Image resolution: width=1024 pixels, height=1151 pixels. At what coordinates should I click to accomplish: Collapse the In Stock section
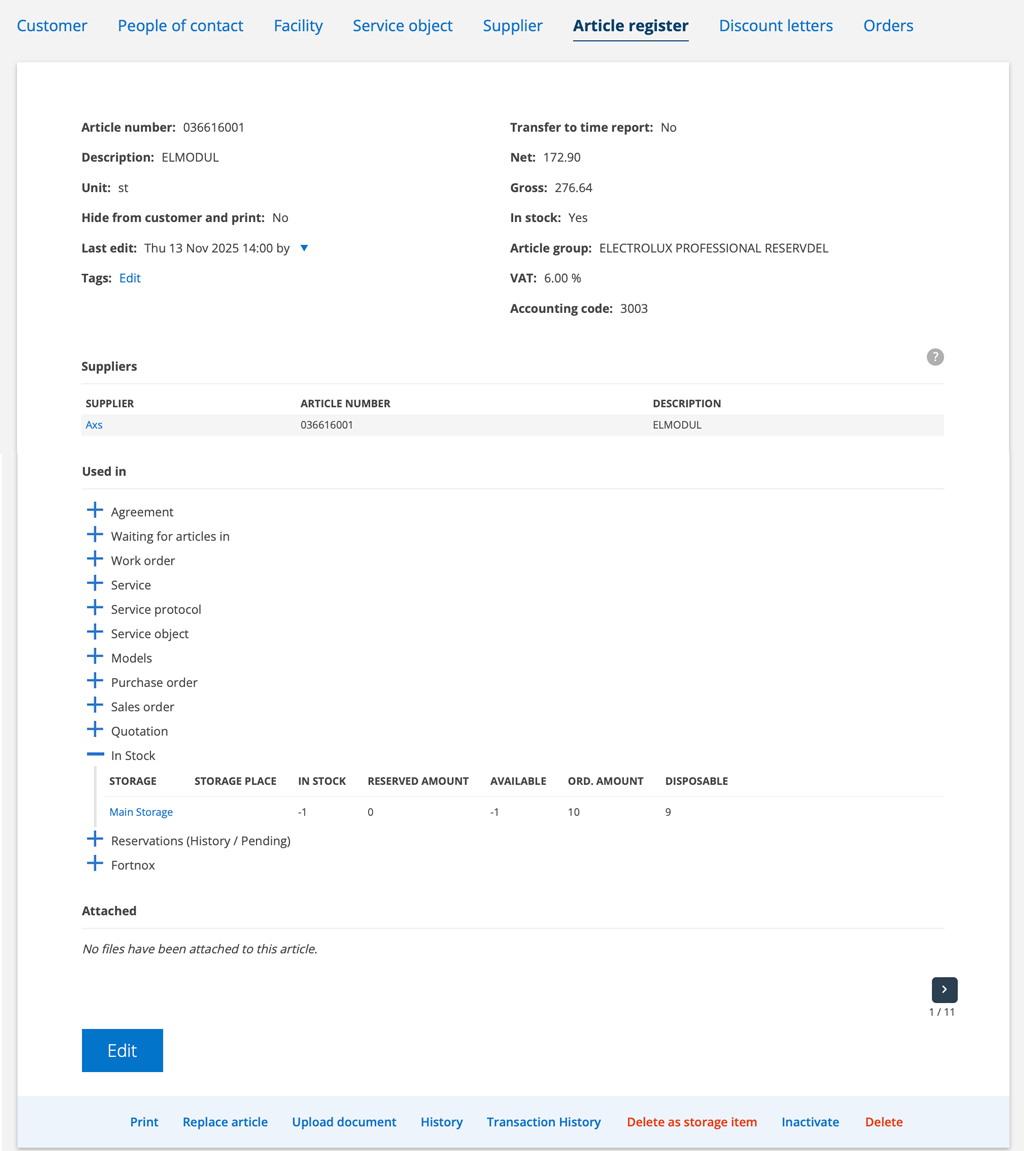pos(95,755)
